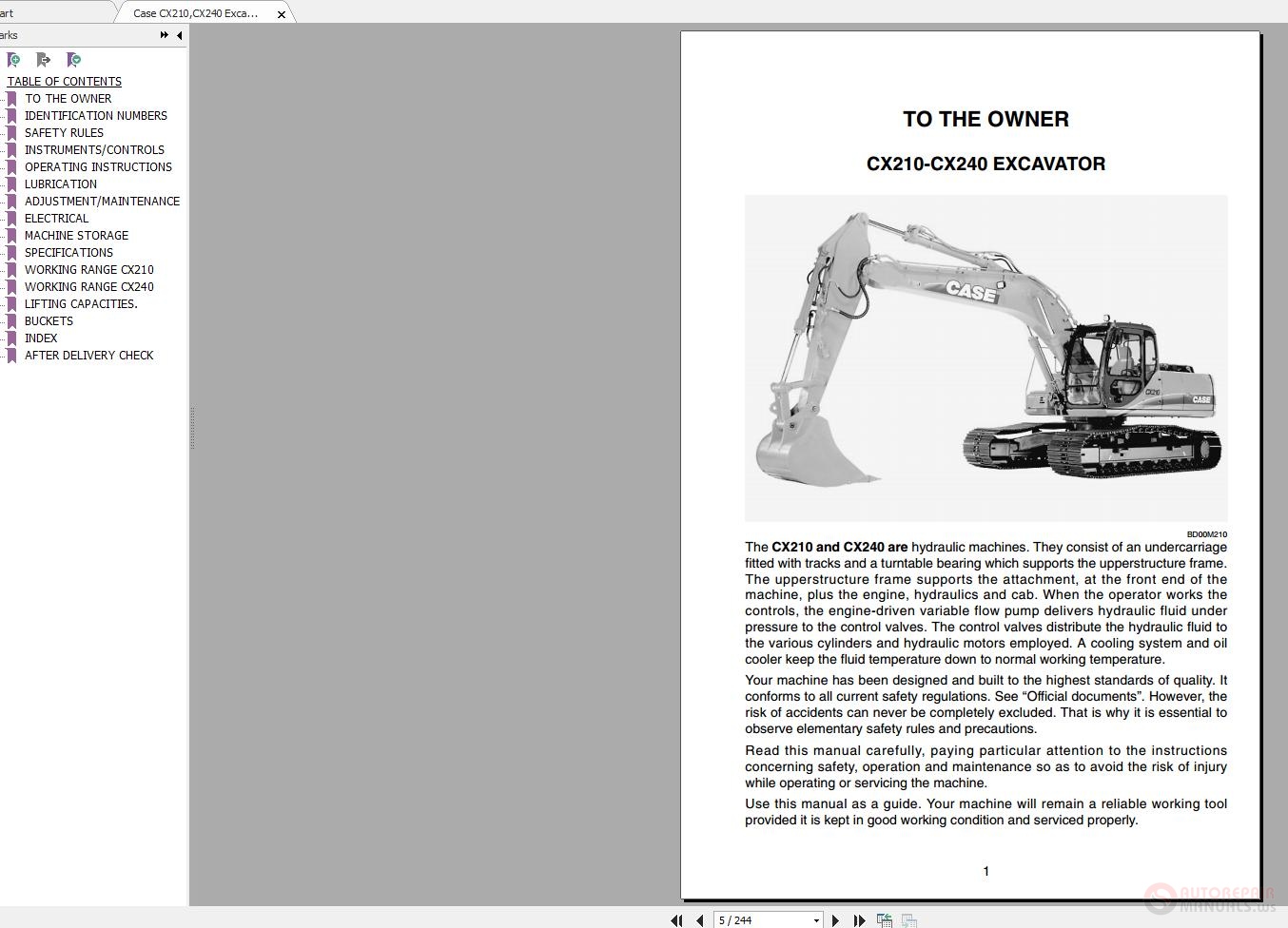Pin the Bookmarks panel open

(163, 34)
